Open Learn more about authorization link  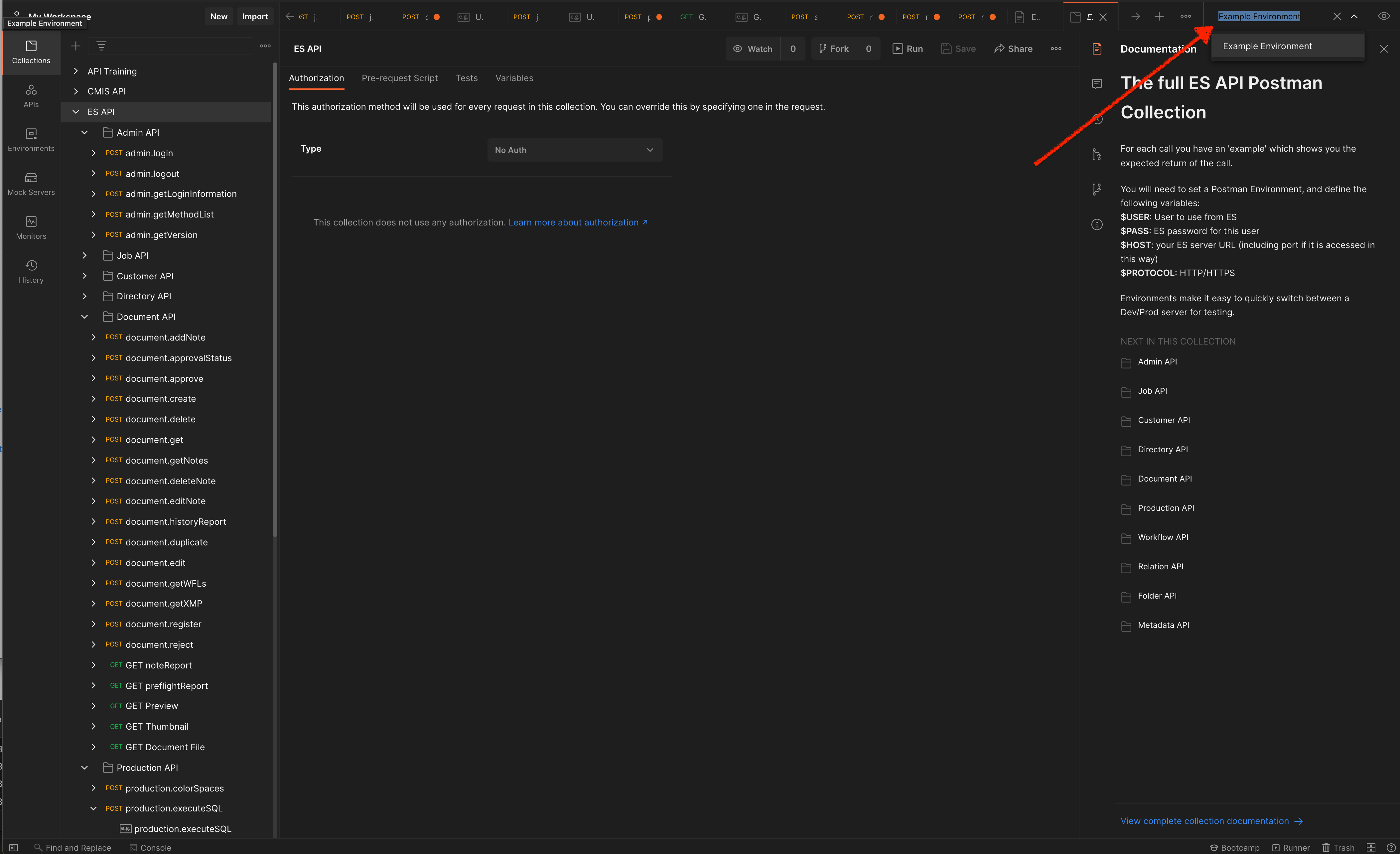coord(578,222)
